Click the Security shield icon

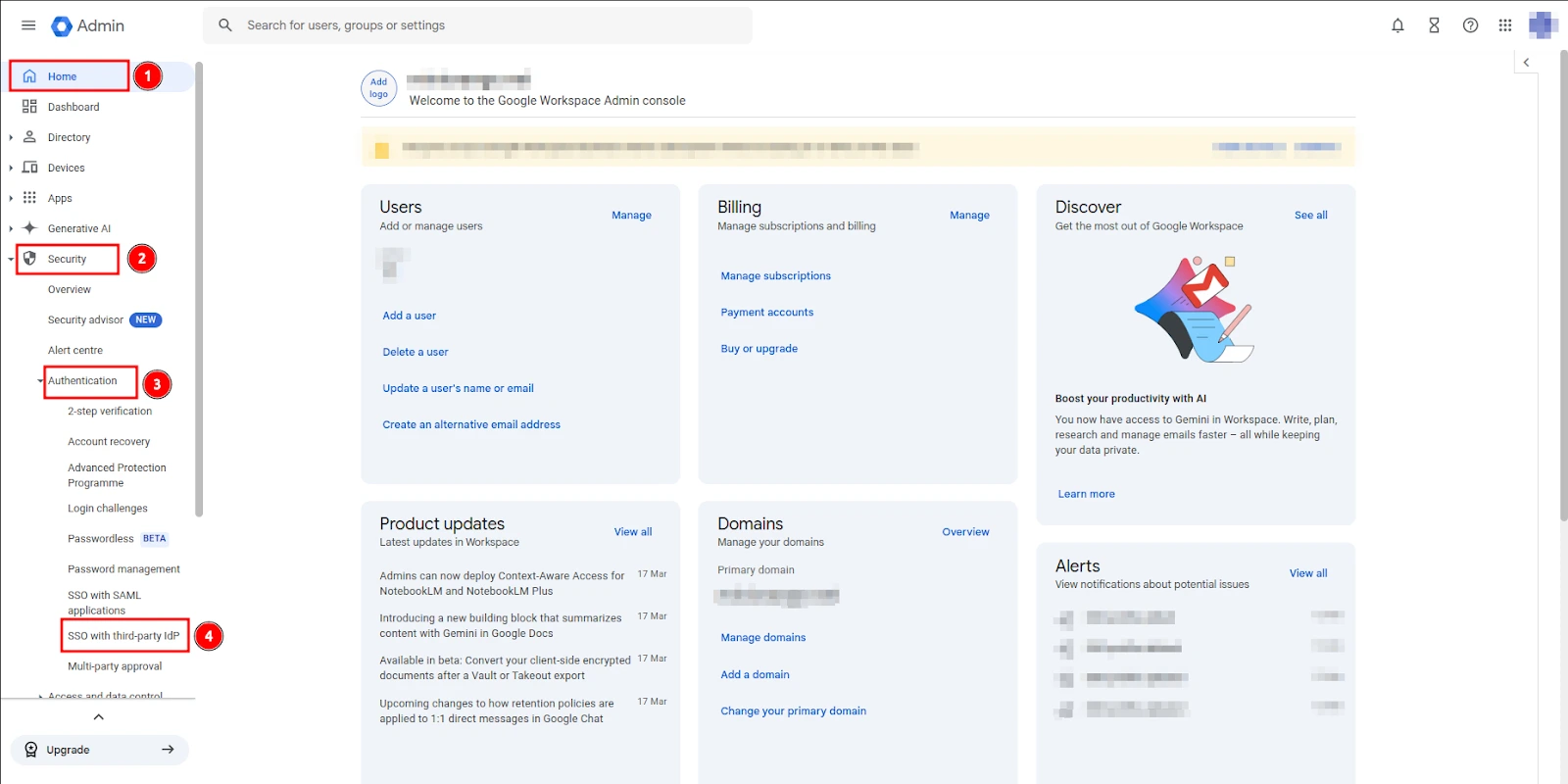tap(29, 259)
